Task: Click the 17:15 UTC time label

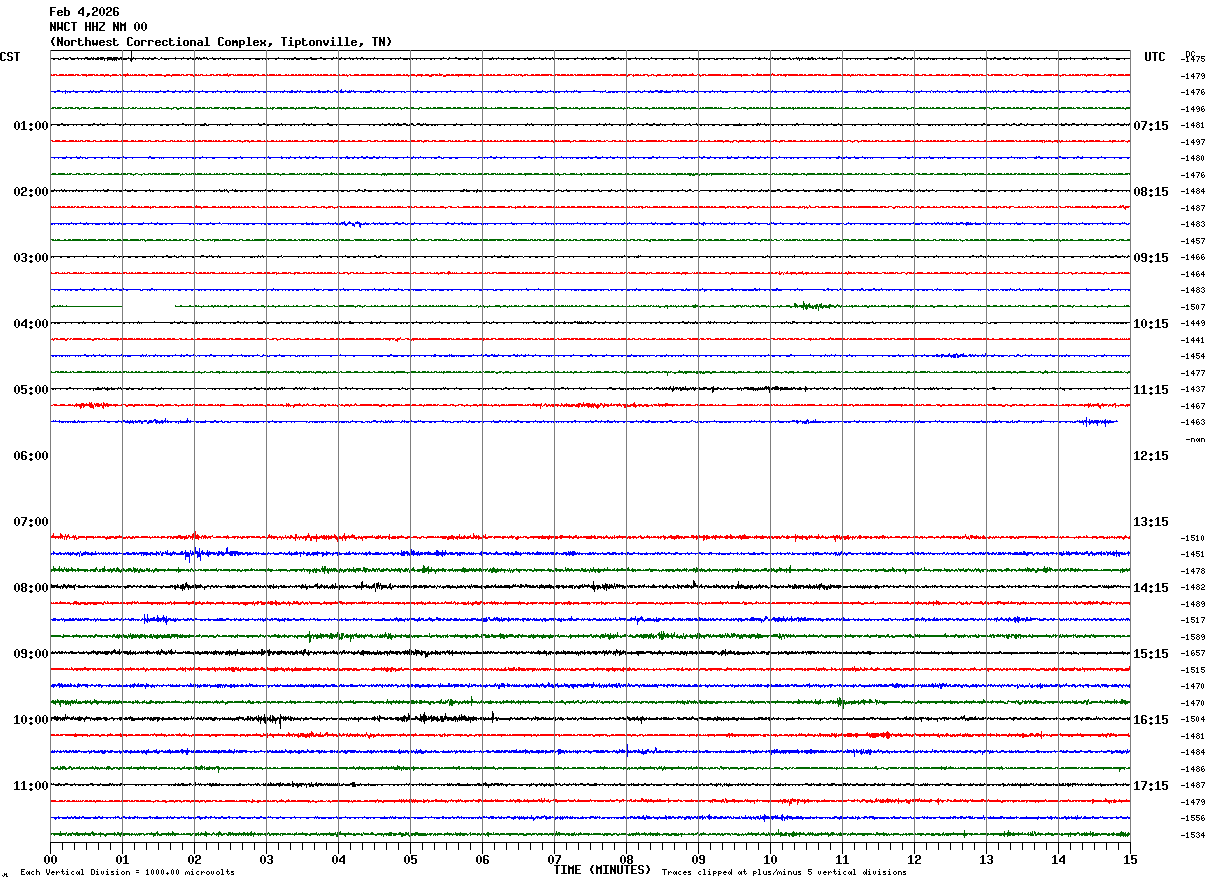Action: [1151, 786]
